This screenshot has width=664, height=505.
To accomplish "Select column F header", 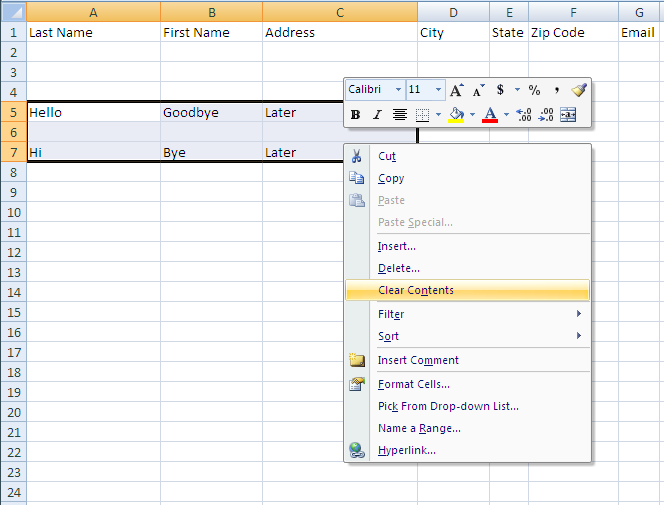I will click(573, 12).
